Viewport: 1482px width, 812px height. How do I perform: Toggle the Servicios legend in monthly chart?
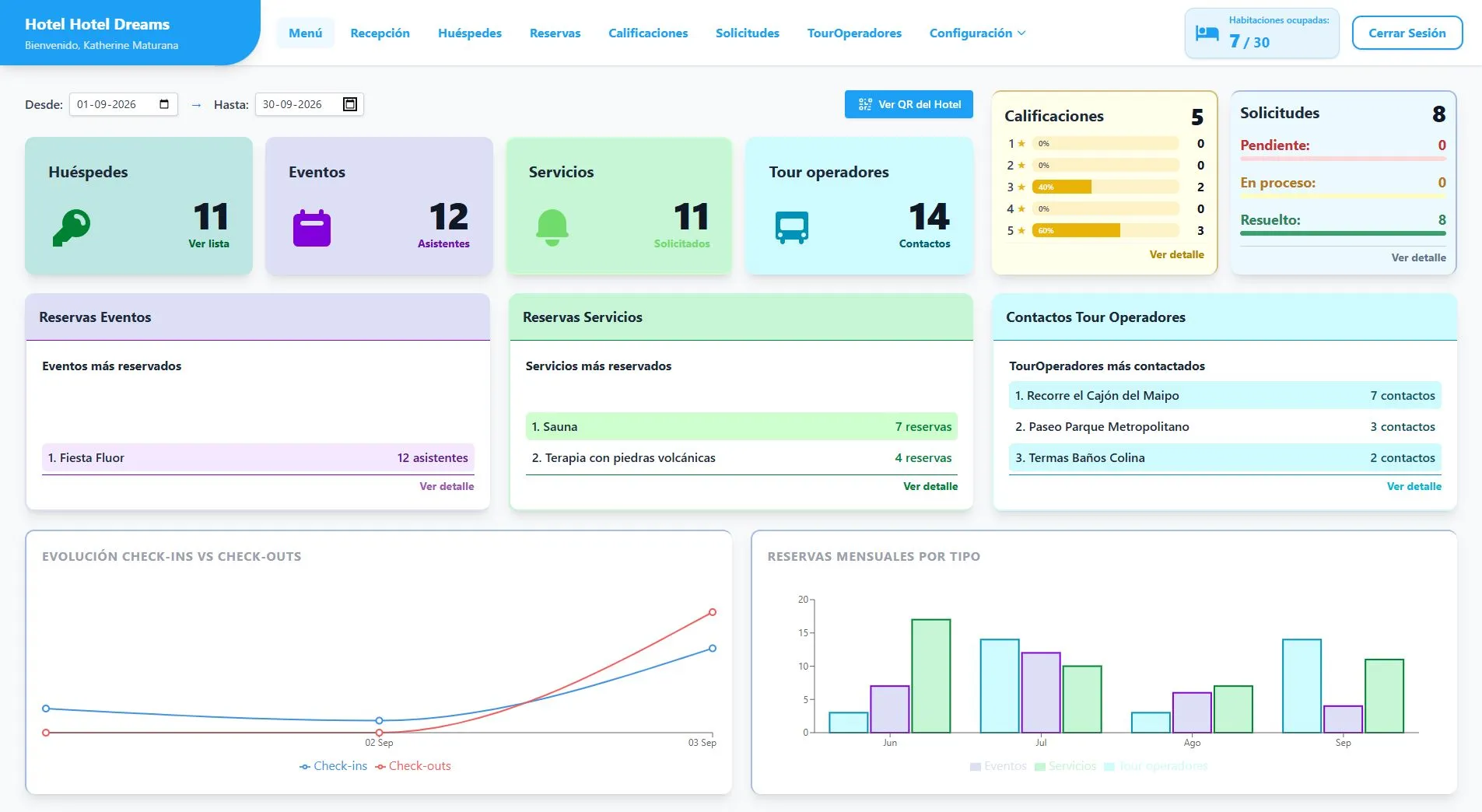(x=1065, y=766)
